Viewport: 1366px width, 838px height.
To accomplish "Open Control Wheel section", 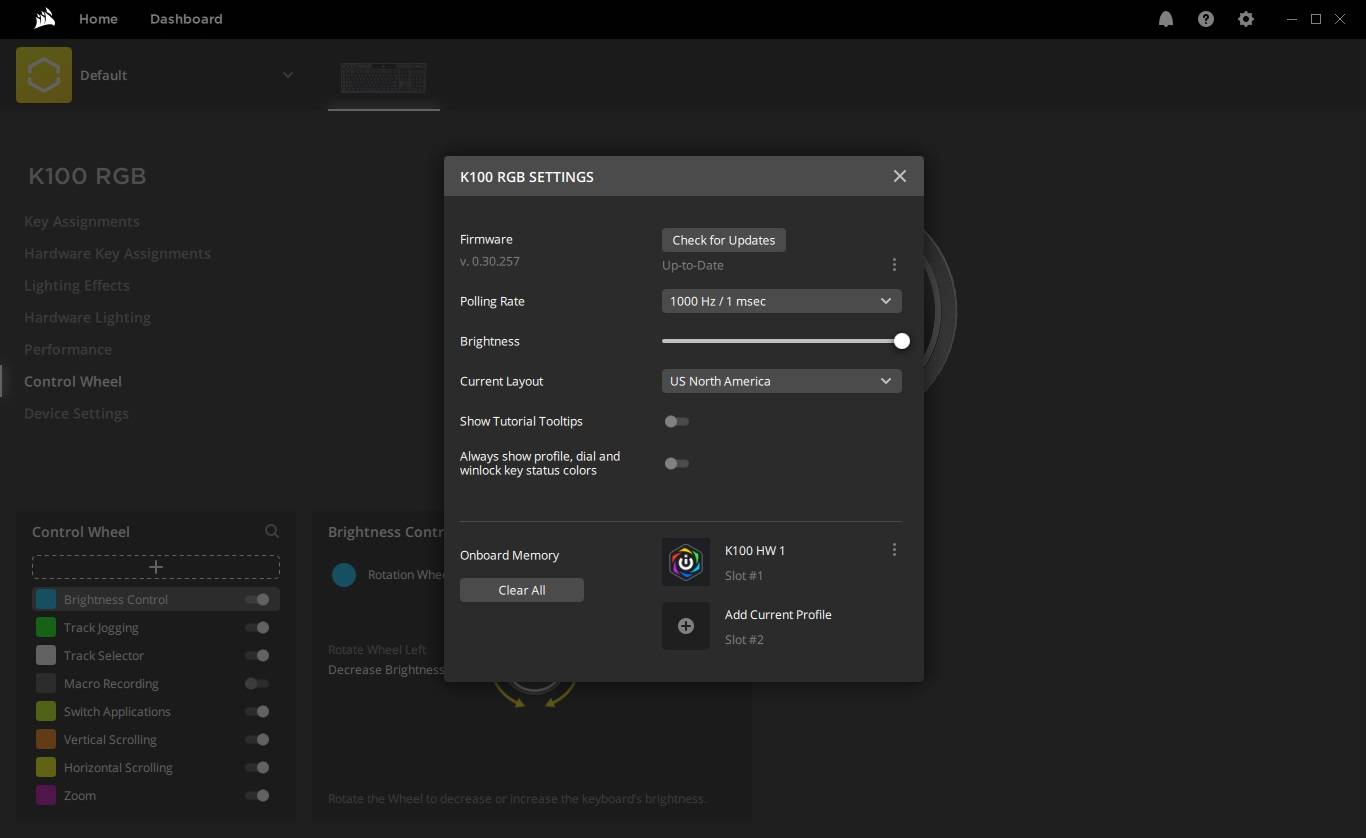I will (73, 382).
